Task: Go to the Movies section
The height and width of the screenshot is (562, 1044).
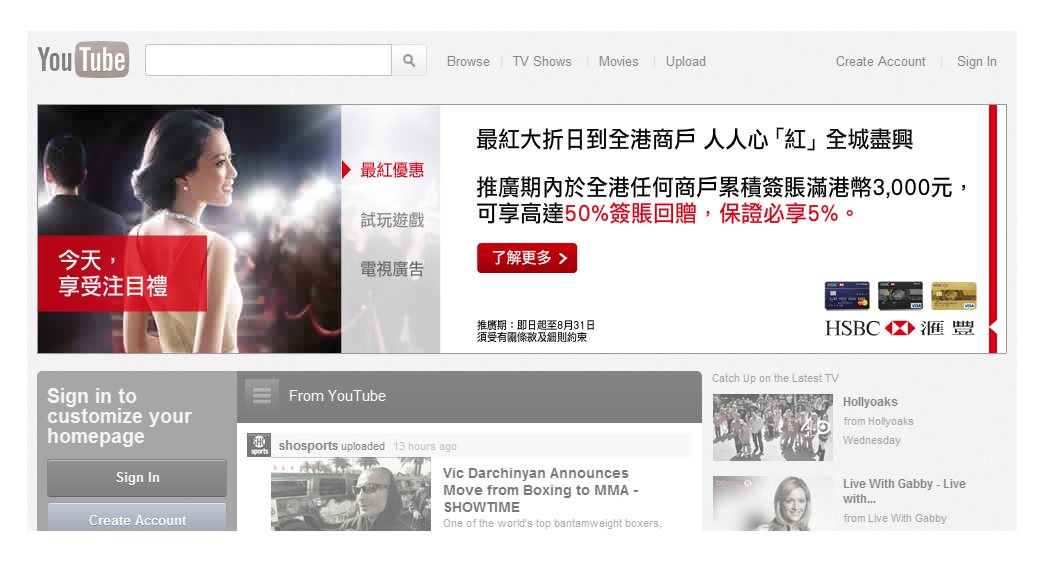Action: point(619,61)
